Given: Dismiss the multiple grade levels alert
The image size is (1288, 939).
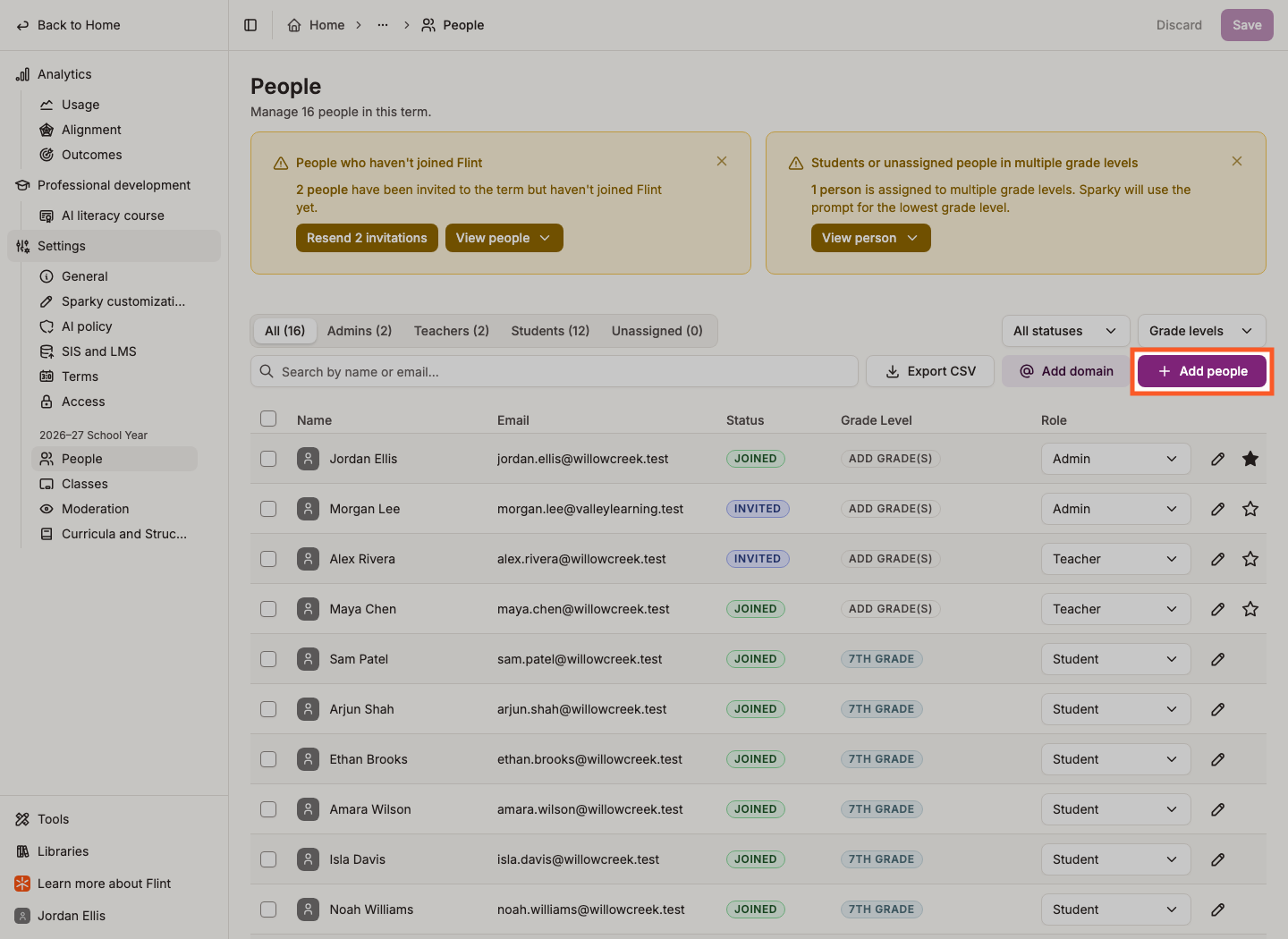Looking at the screenshot, I should coord(1237,161).
